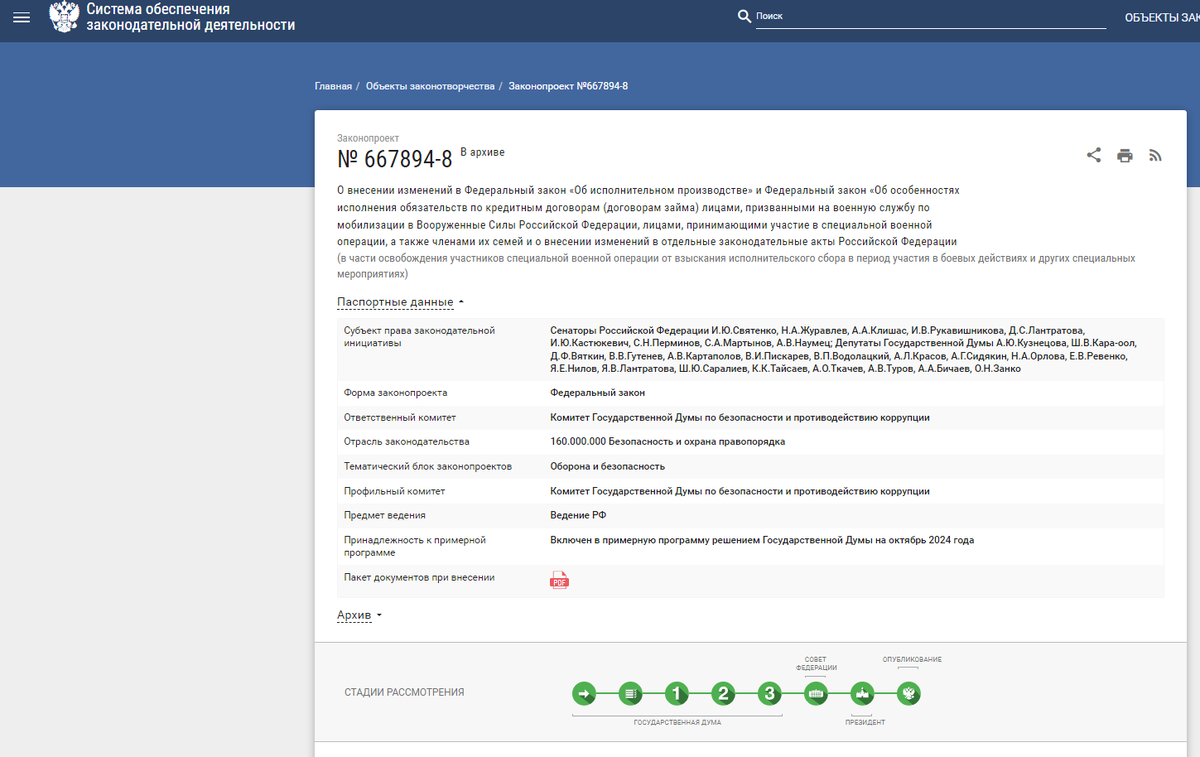
Task: Click the share icon
Action: coord(1093,155)
